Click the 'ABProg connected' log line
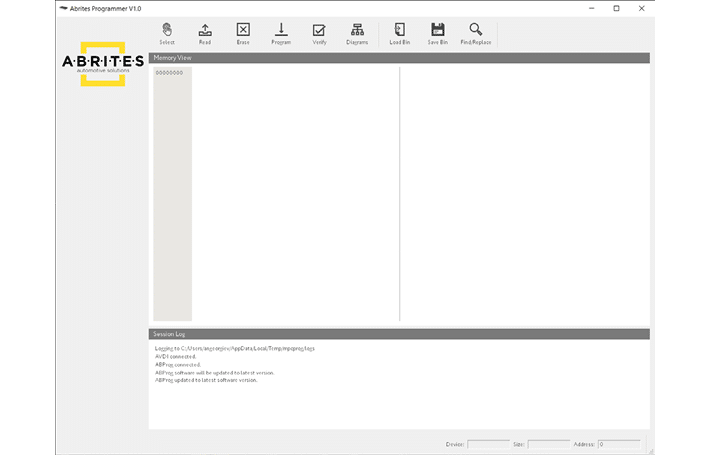Viewport: 710px width, 455px height. (177, 364)
